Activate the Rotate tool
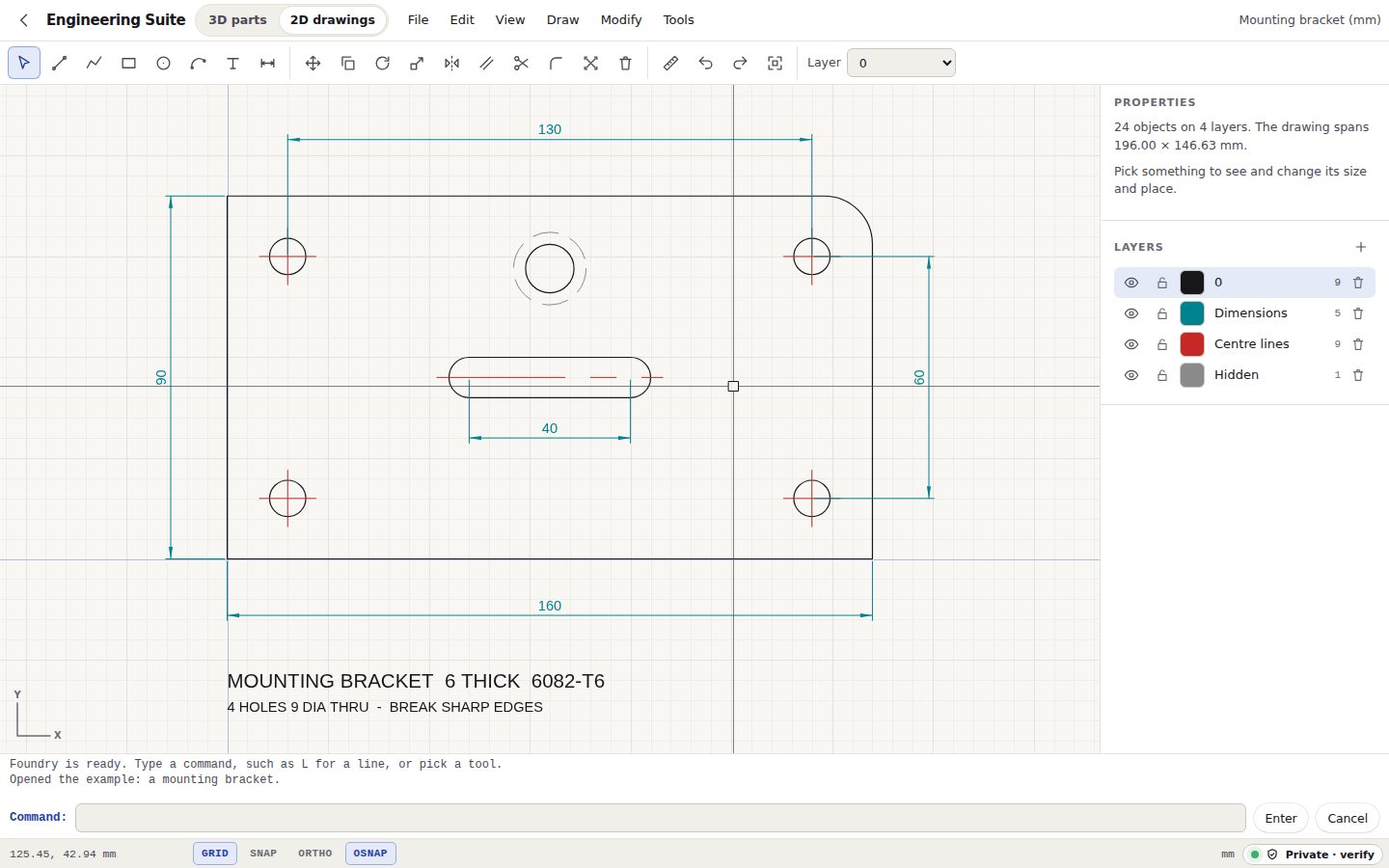The image size is (1389, 868). pyautogui.click(x=382, y=63)
